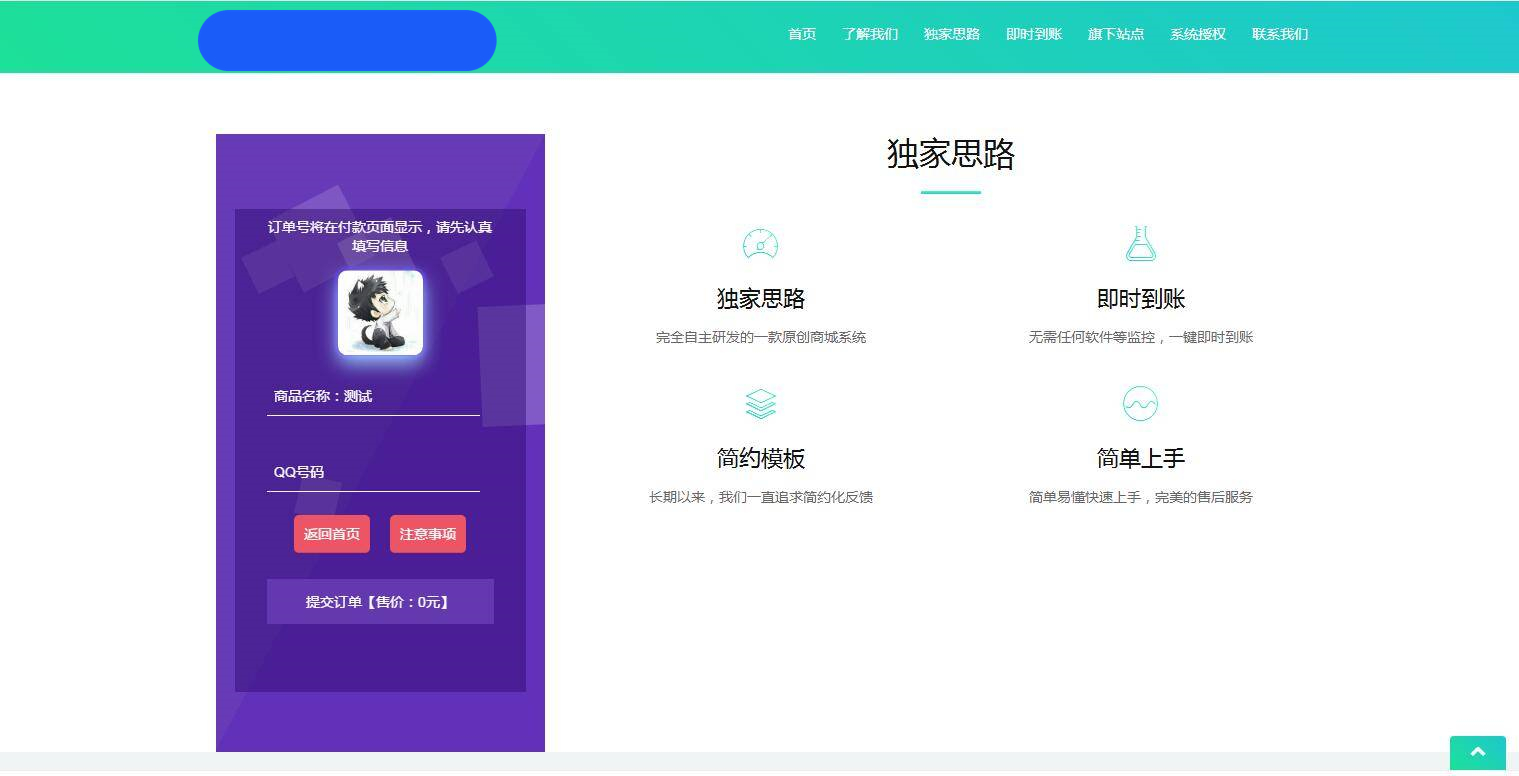Open the 即时到账 navigation link

tap(1033, 34)
